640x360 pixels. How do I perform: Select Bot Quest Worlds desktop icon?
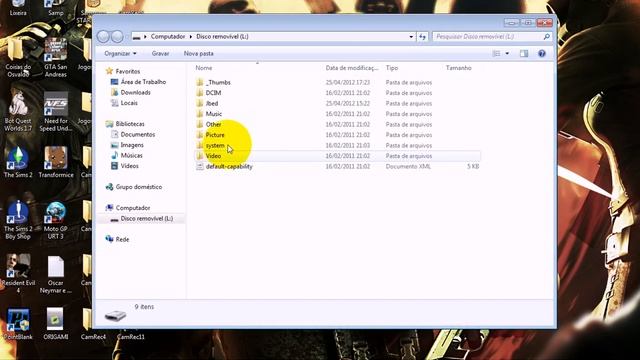tap(18, 112)
